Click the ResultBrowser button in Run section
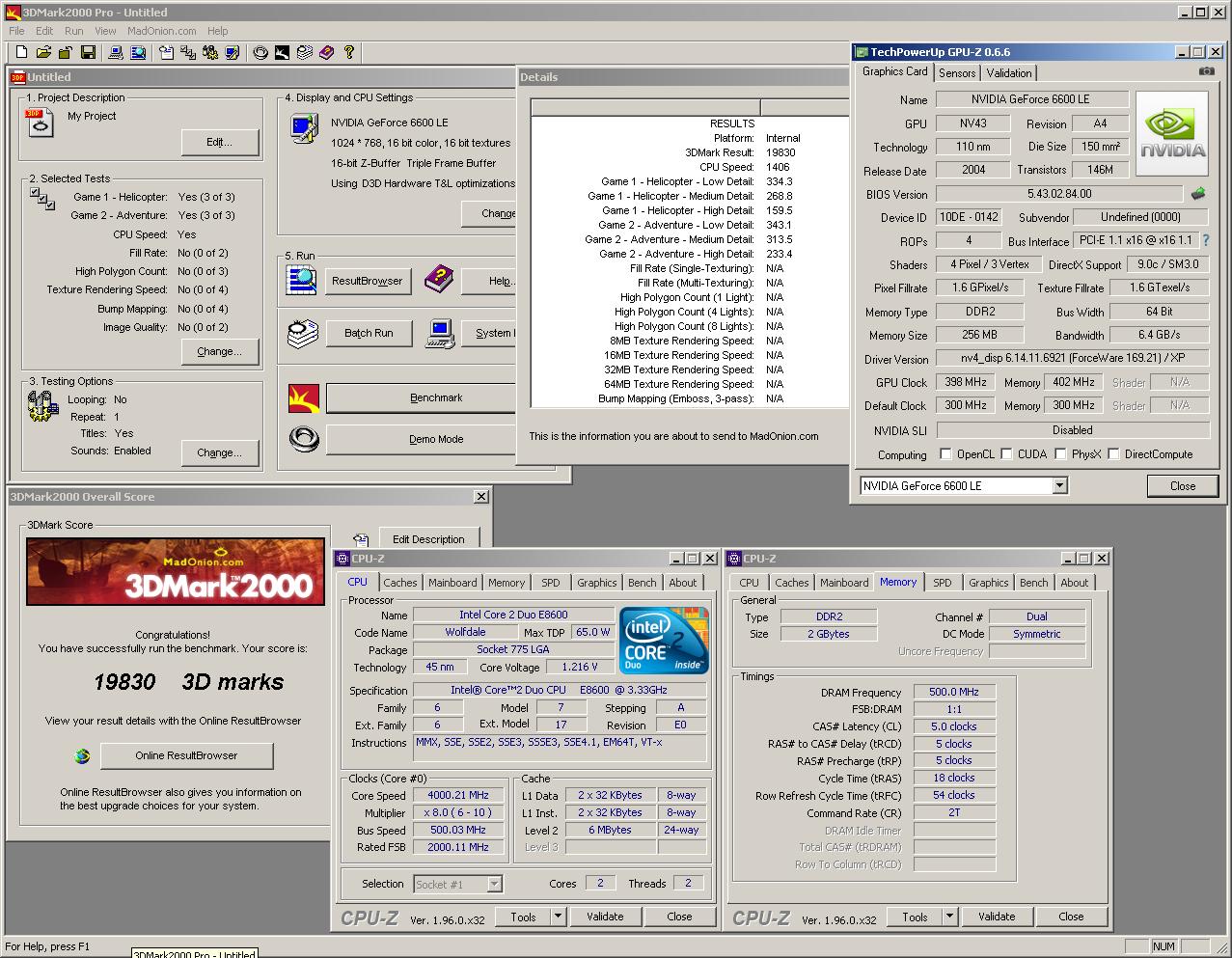This screenshot has height=958, width=1232. tap(367, 281)
